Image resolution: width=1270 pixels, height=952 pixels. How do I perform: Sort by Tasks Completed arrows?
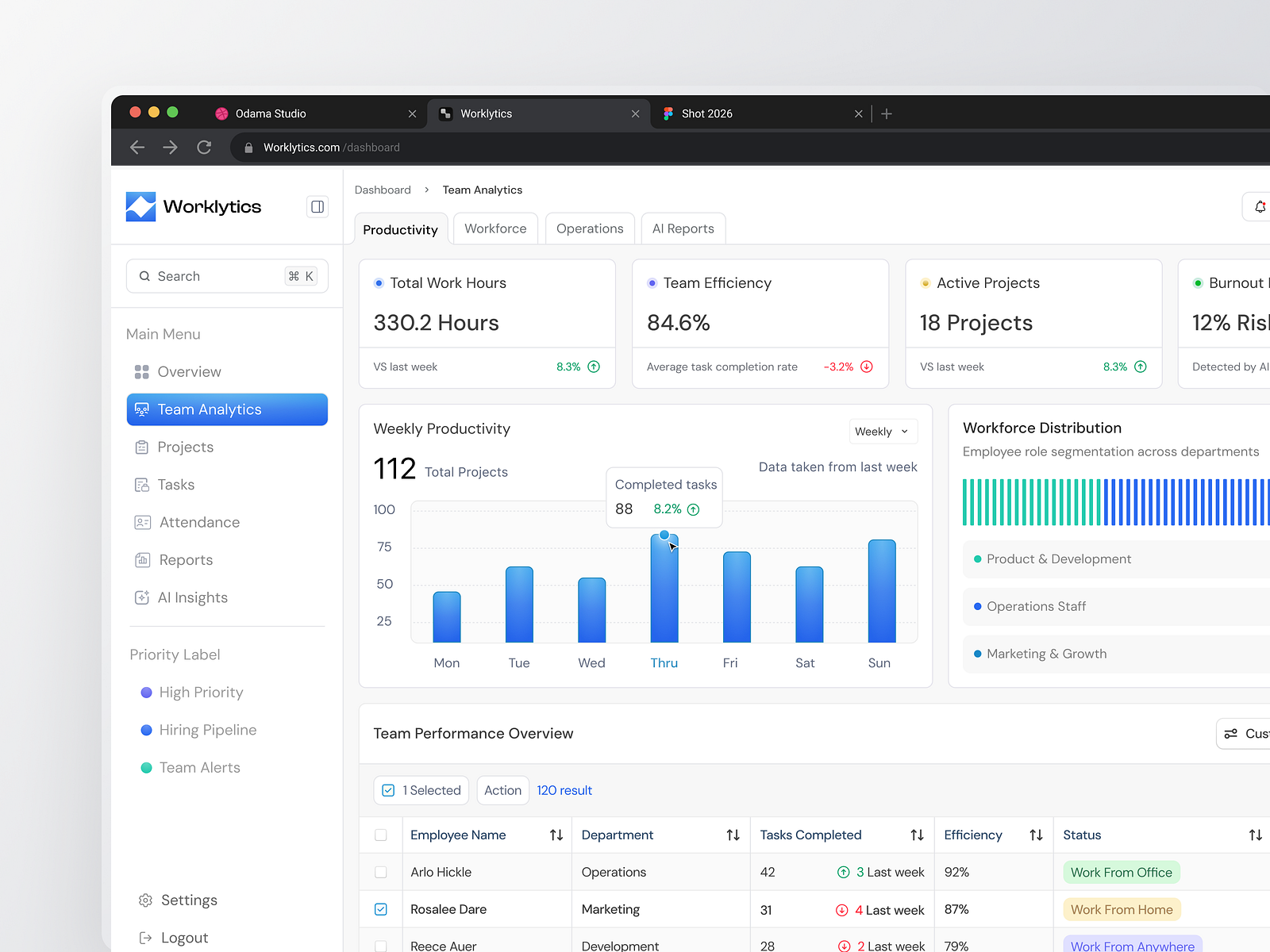coord(917,835)
